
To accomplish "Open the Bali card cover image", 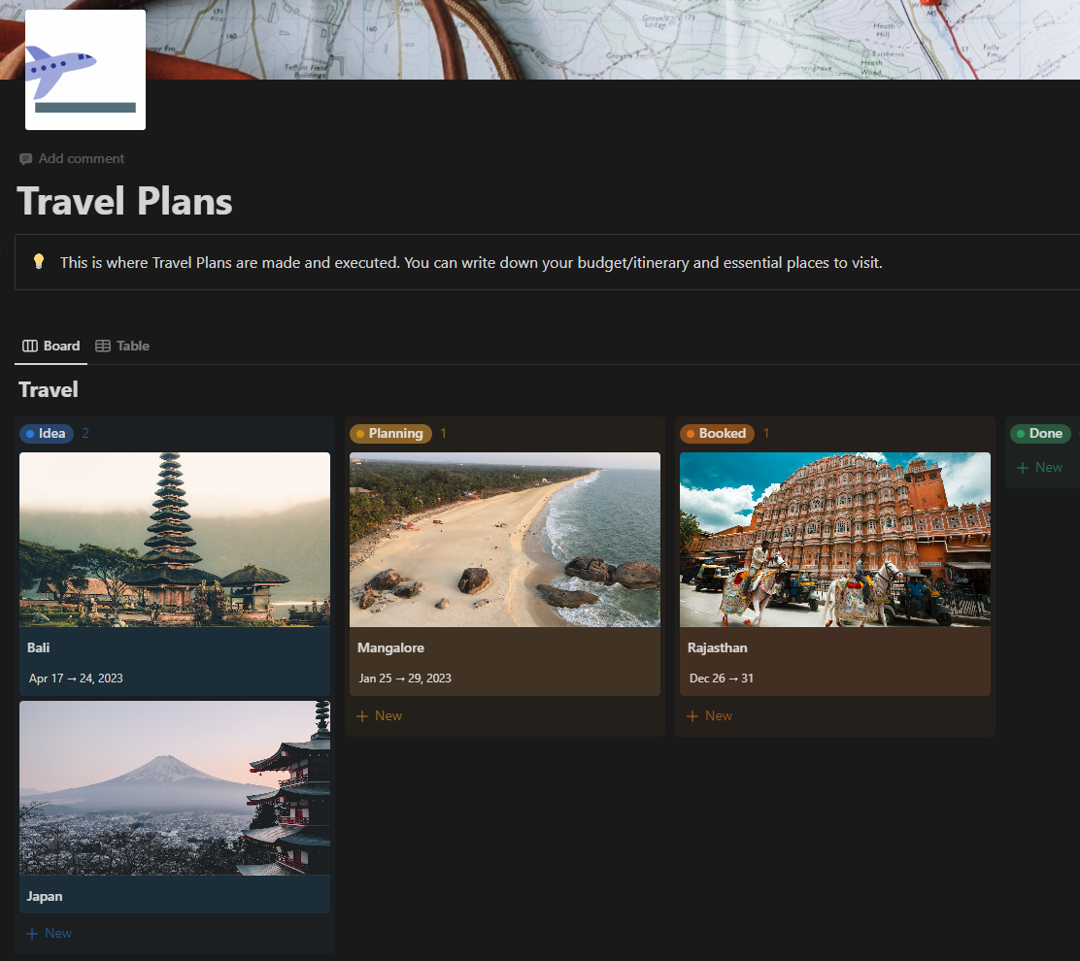I will pyautogui.click(x=175, y=539).
